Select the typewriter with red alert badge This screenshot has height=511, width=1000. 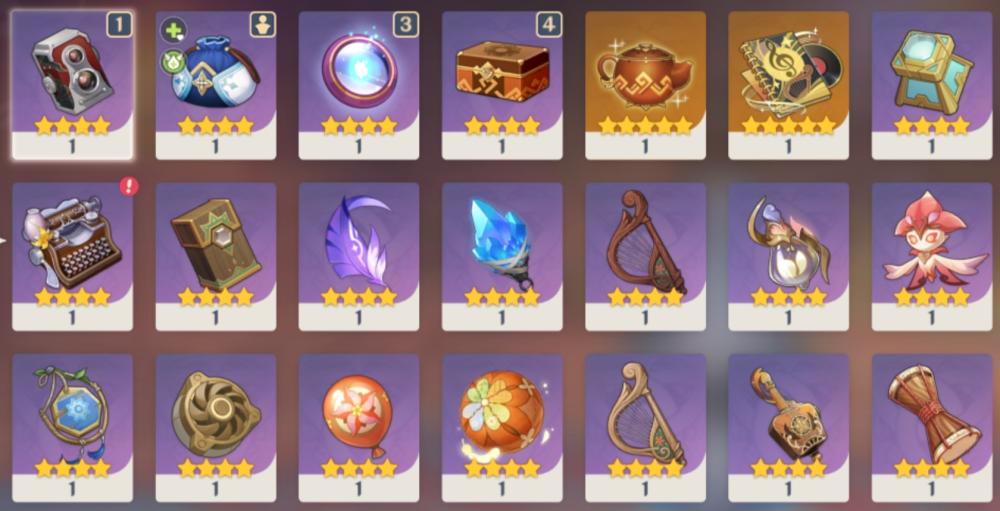72,256
